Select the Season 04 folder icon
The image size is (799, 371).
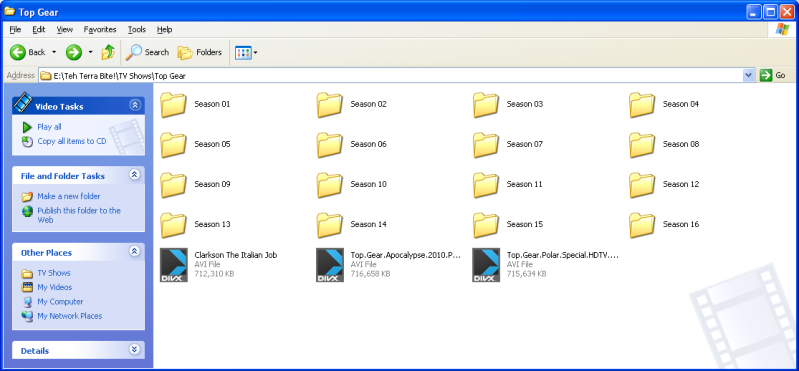click(642, 105)
